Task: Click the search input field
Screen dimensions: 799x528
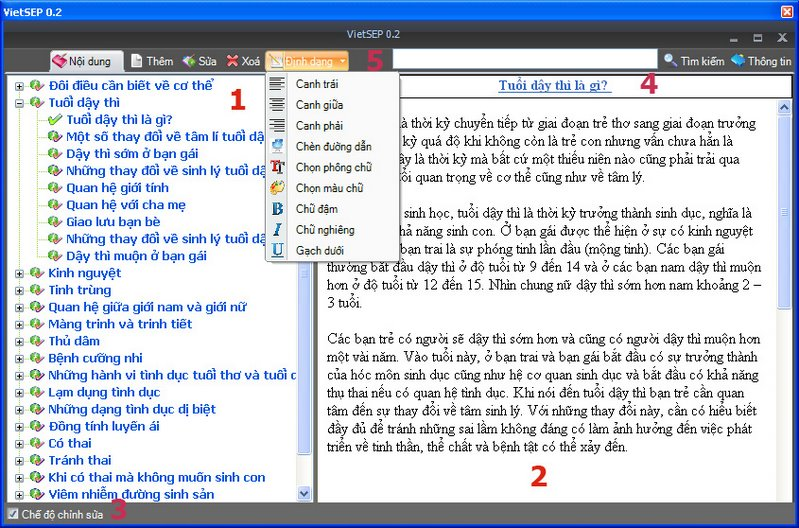Action: click(x=525, y=59)
